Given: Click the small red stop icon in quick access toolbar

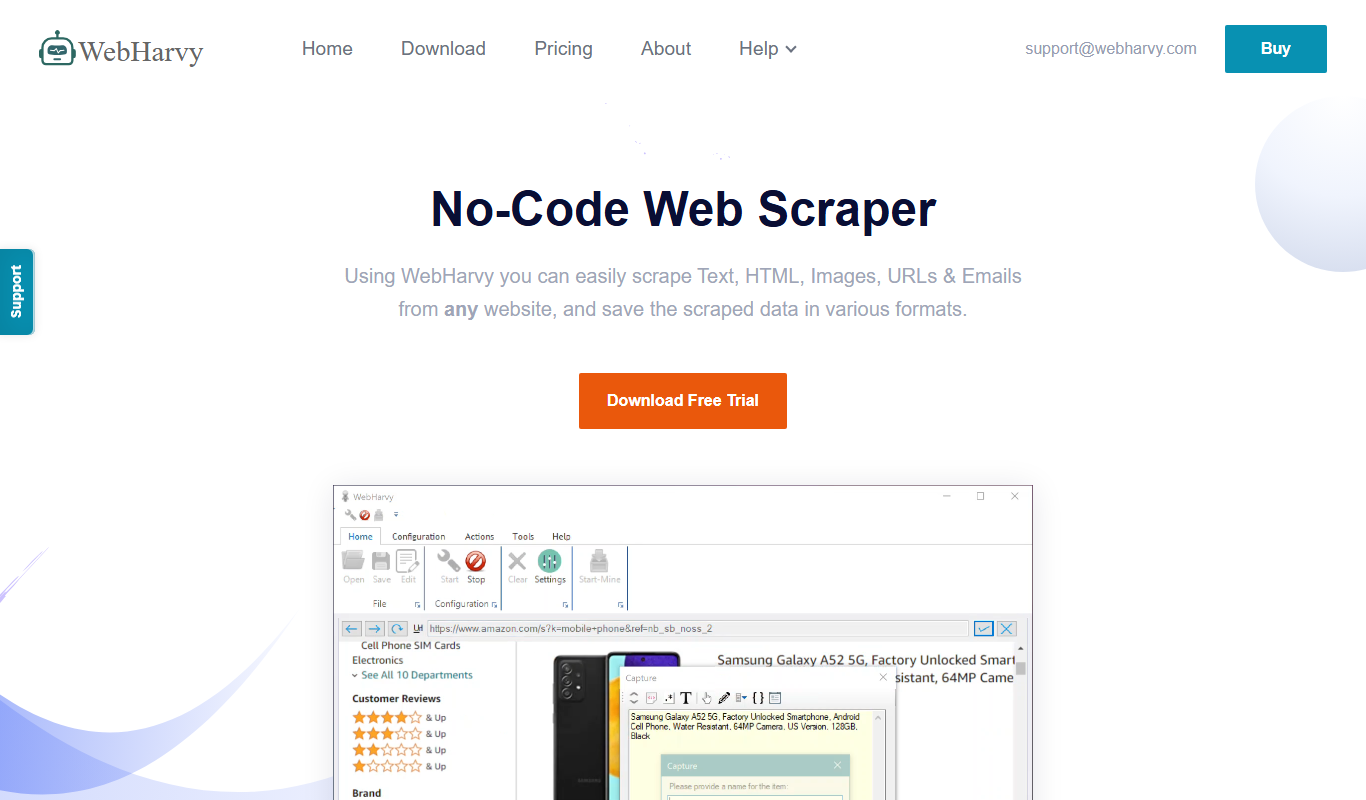Looking at the screenshot, I should (364, 515).
